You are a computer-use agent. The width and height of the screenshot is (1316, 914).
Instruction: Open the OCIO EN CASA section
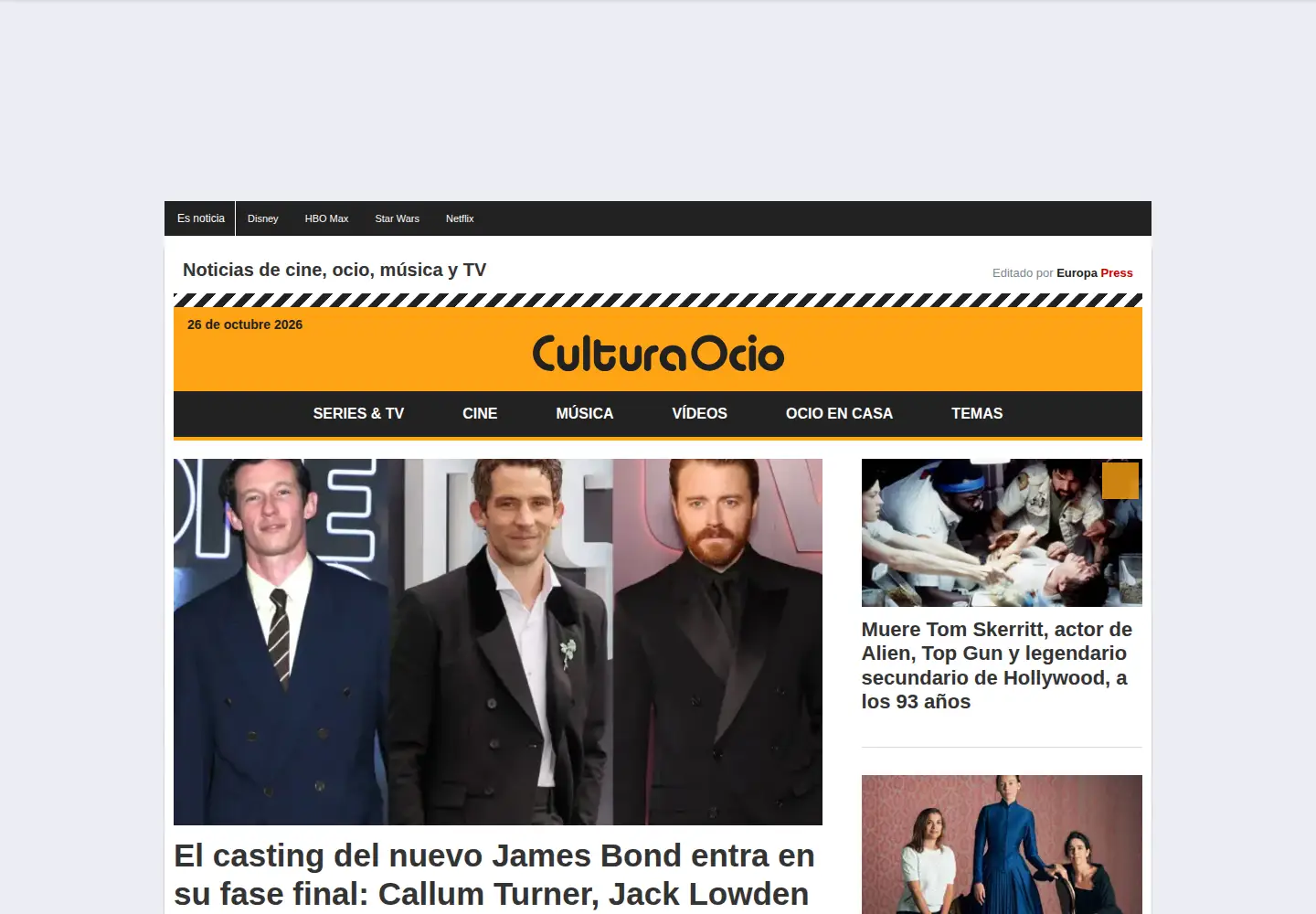click(x=839, y=413)
